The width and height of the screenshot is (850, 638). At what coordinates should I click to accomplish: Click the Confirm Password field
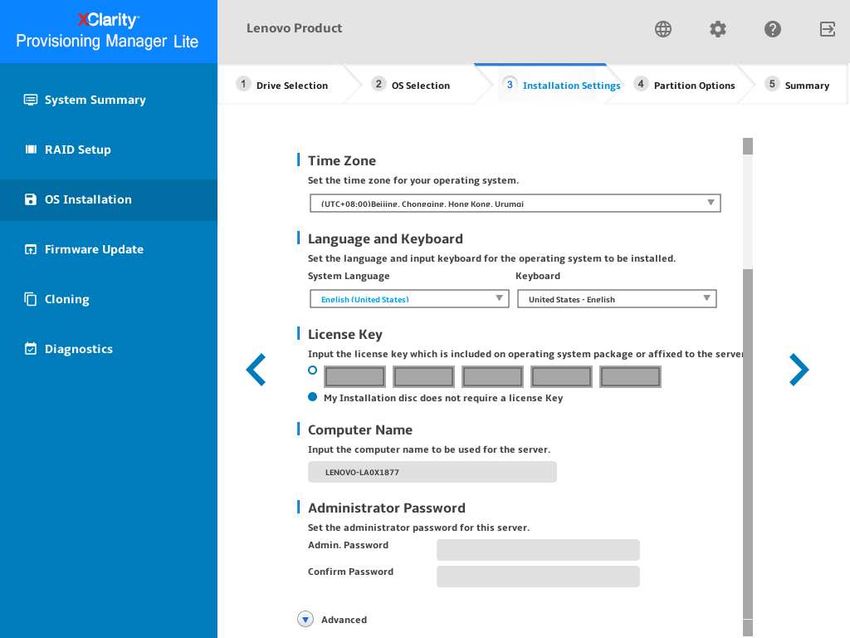pos(538,577)
